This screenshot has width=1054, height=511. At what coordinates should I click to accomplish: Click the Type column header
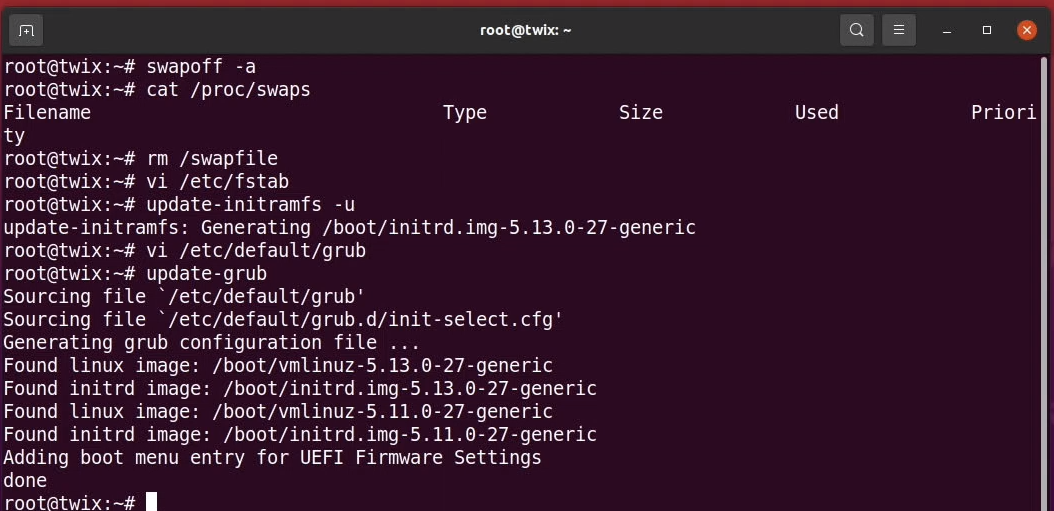464,113
